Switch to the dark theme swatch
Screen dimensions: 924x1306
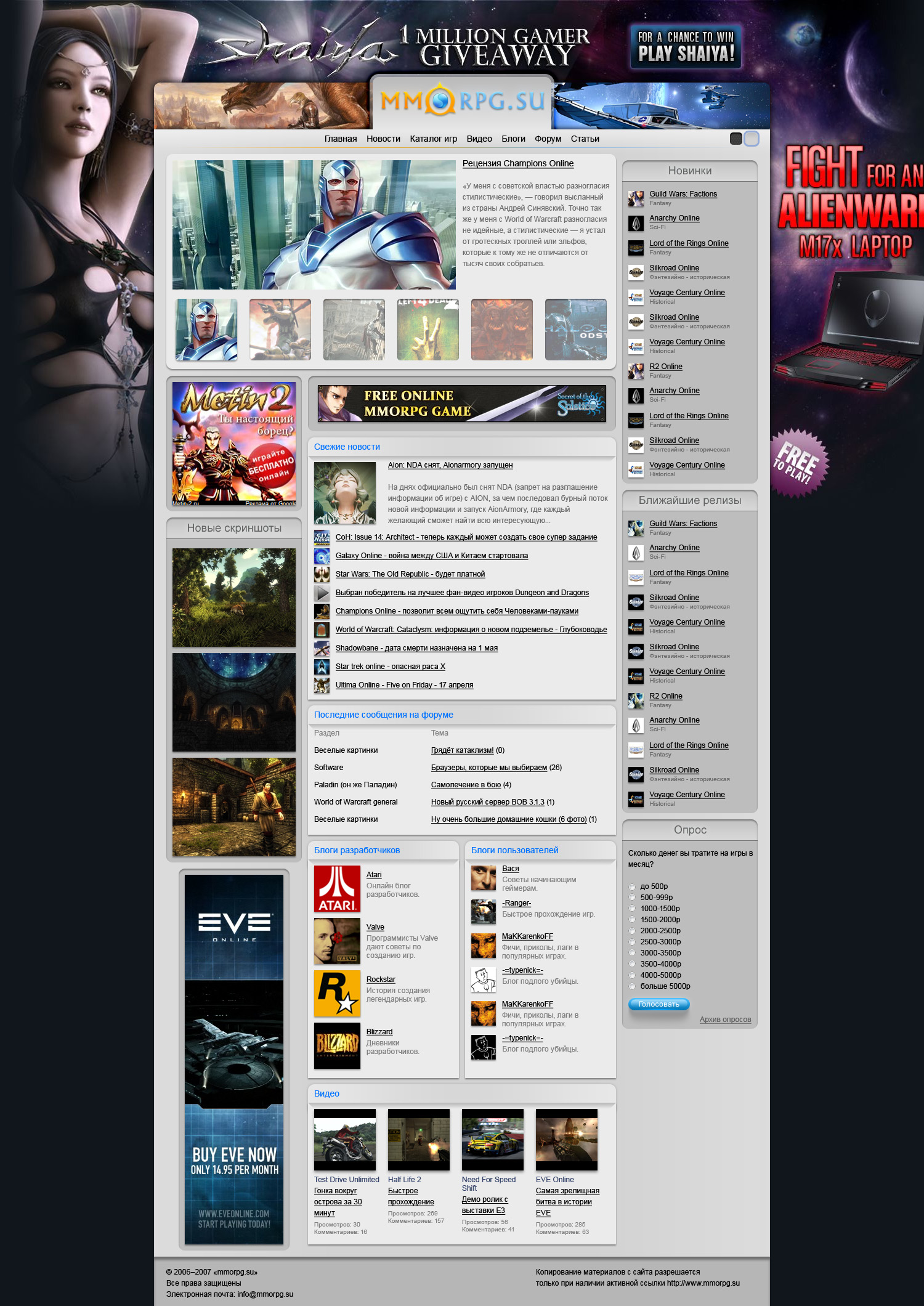pos(736,139)
